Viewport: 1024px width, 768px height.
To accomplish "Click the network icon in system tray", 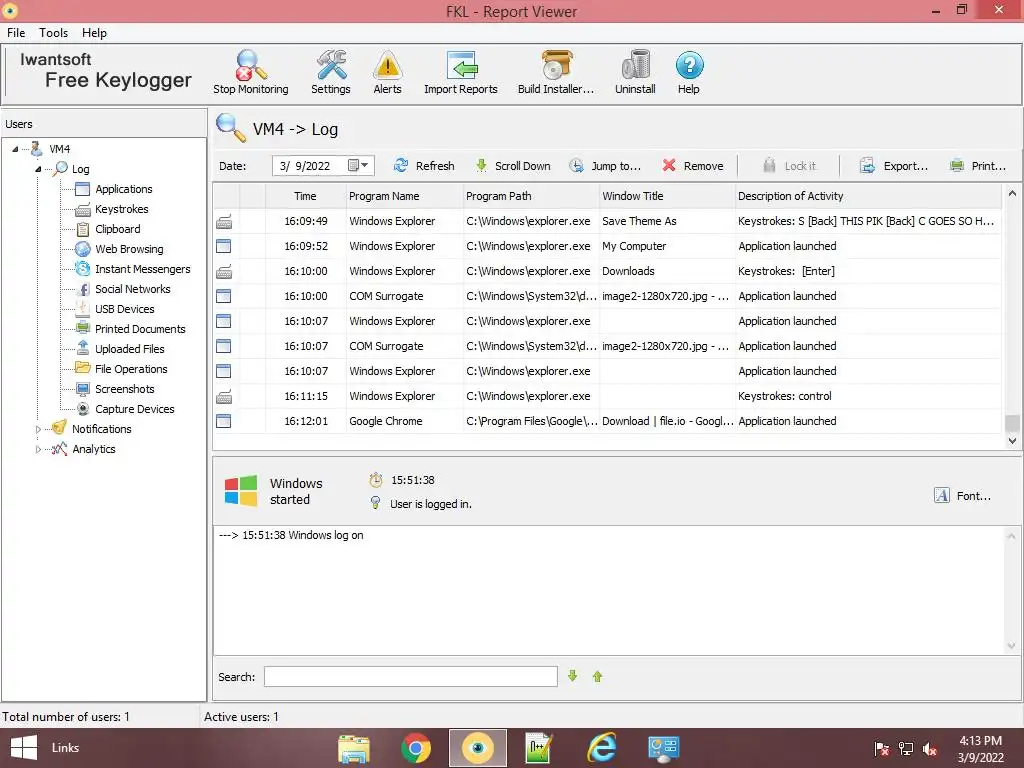I will [906, 749].
